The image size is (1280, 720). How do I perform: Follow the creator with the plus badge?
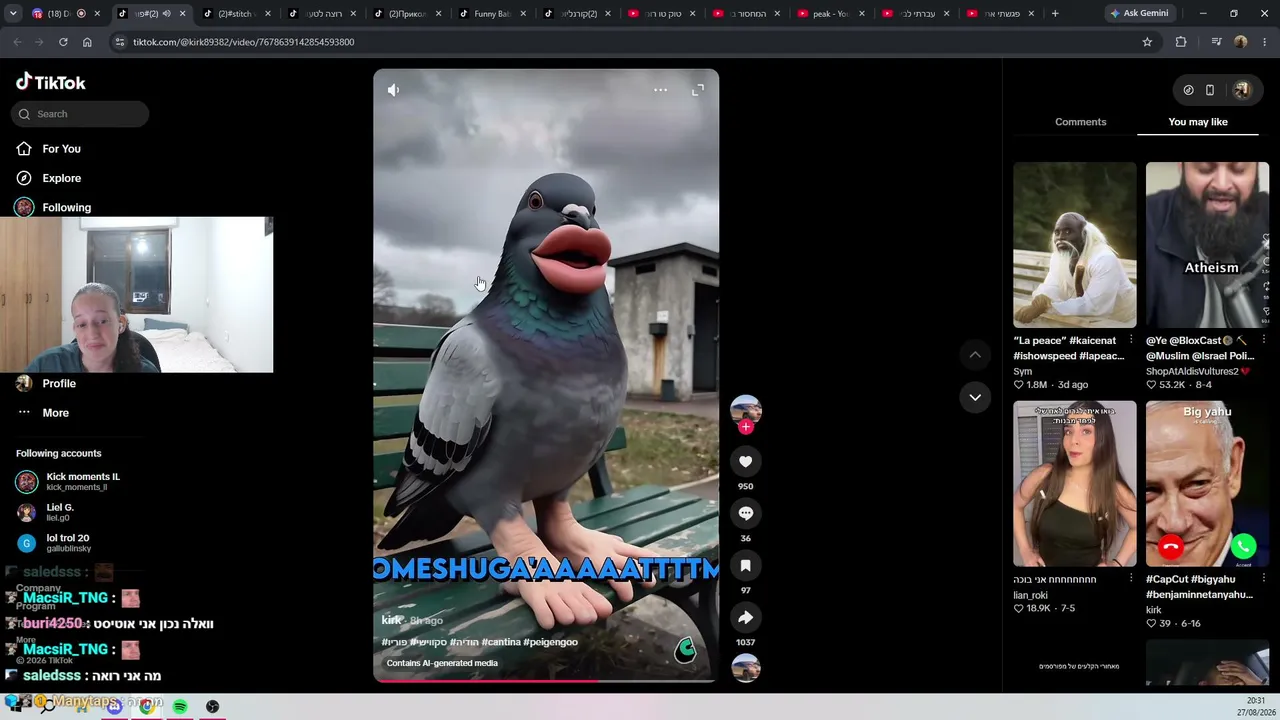(x=745, y=427)
